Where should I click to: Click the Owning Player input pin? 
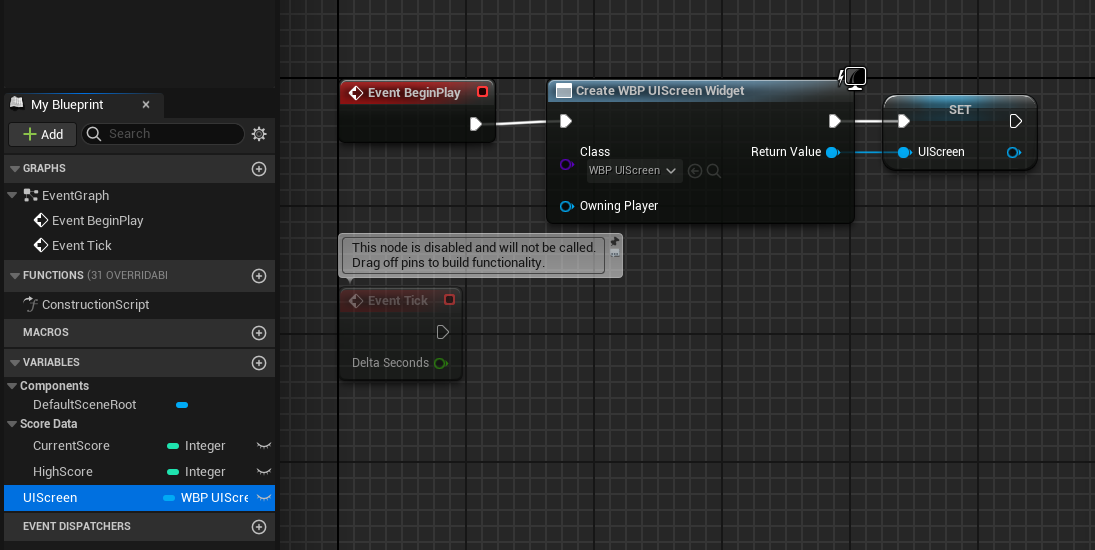pyautogui.click(x=567, y=206)
